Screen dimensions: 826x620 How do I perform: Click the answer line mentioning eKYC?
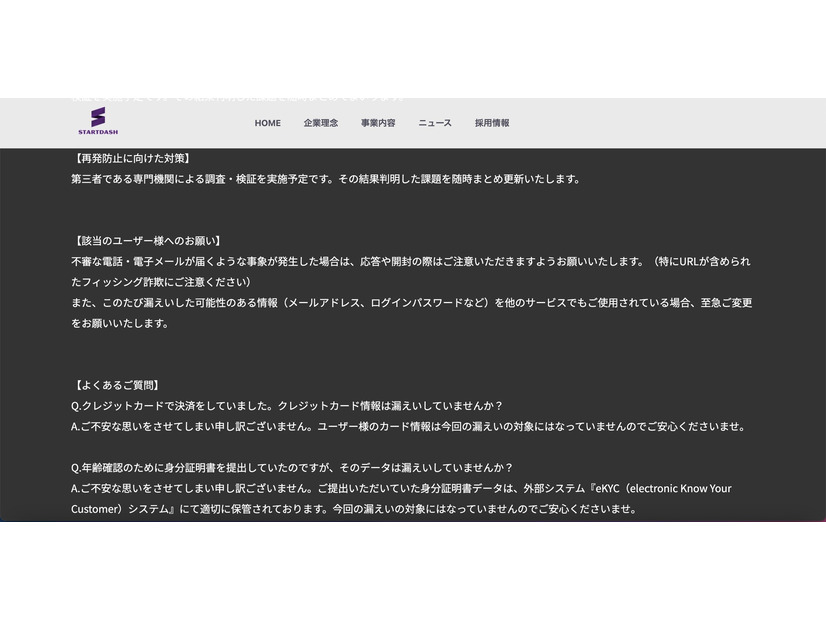401,488
